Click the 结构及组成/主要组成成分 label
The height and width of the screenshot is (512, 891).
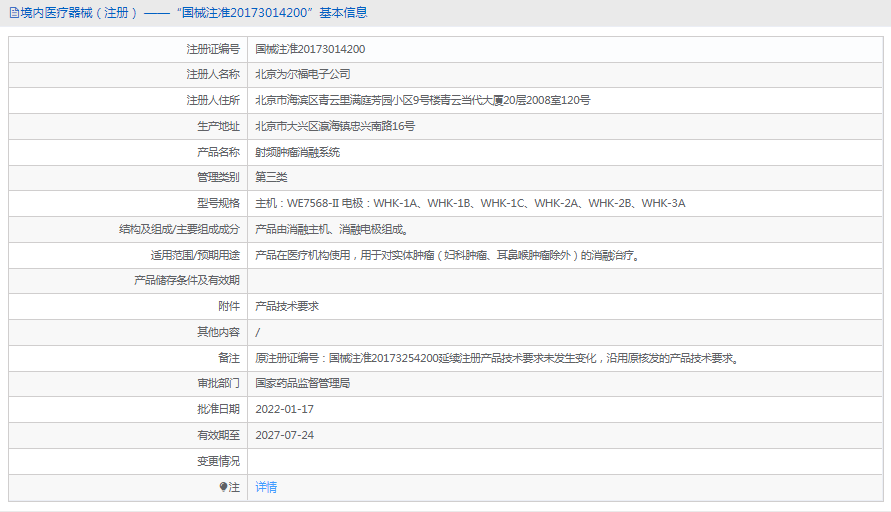coord(180,230)
